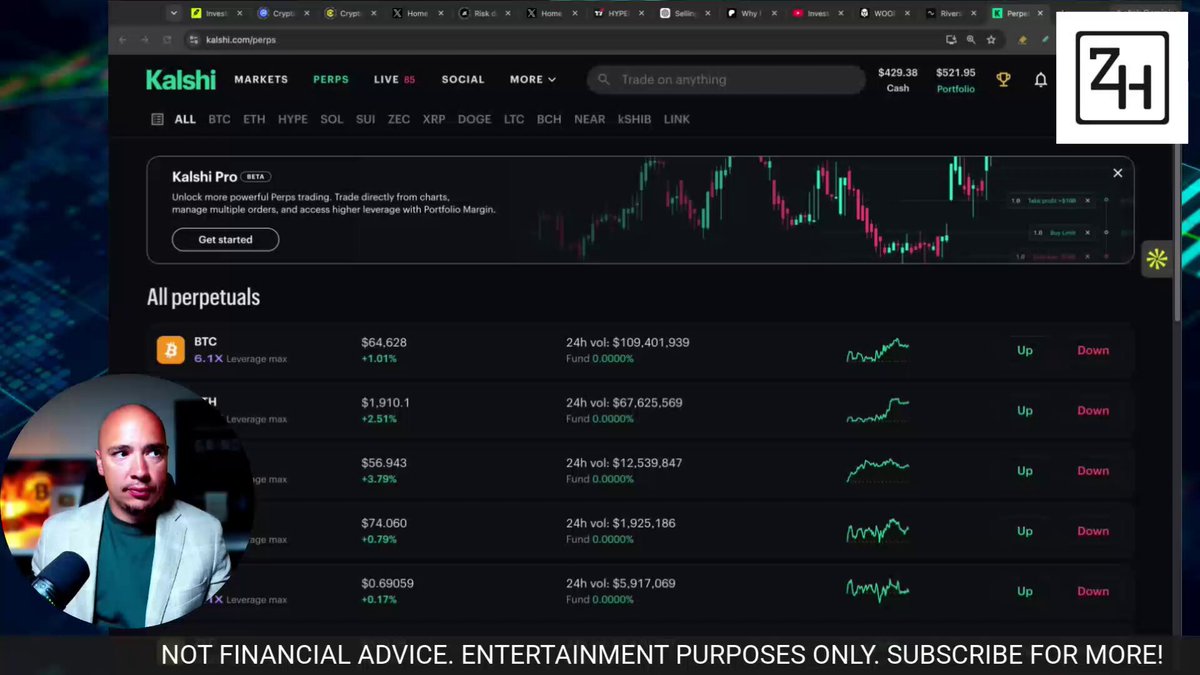Click the browser forward arrow
The height and width of the screenshot is (675, 1200).
point(145,40)
